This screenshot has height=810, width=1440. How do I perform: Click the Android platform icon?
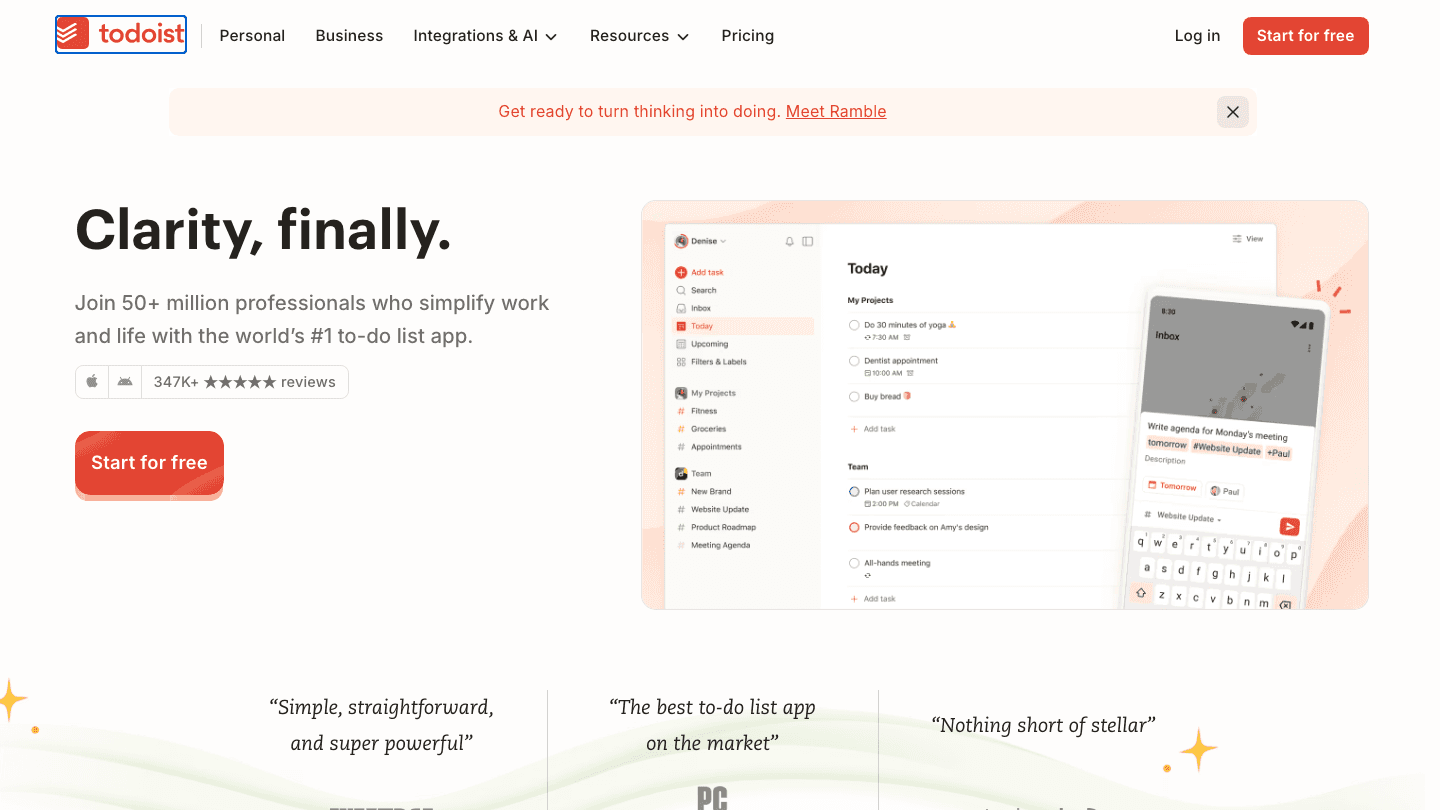[x=125, y=382]
